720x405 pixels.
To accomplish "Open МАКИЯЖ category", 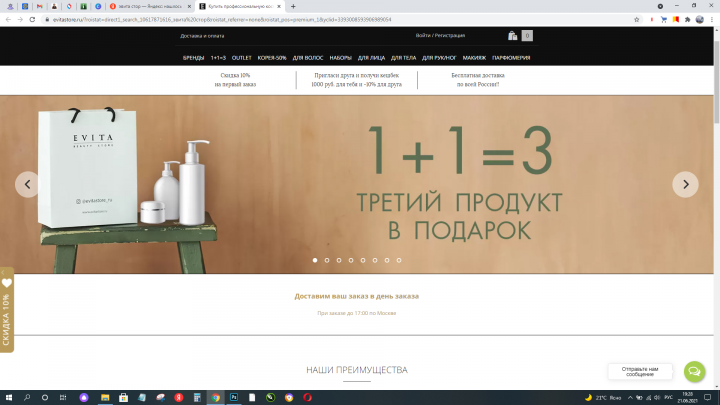I will [474, 58].
